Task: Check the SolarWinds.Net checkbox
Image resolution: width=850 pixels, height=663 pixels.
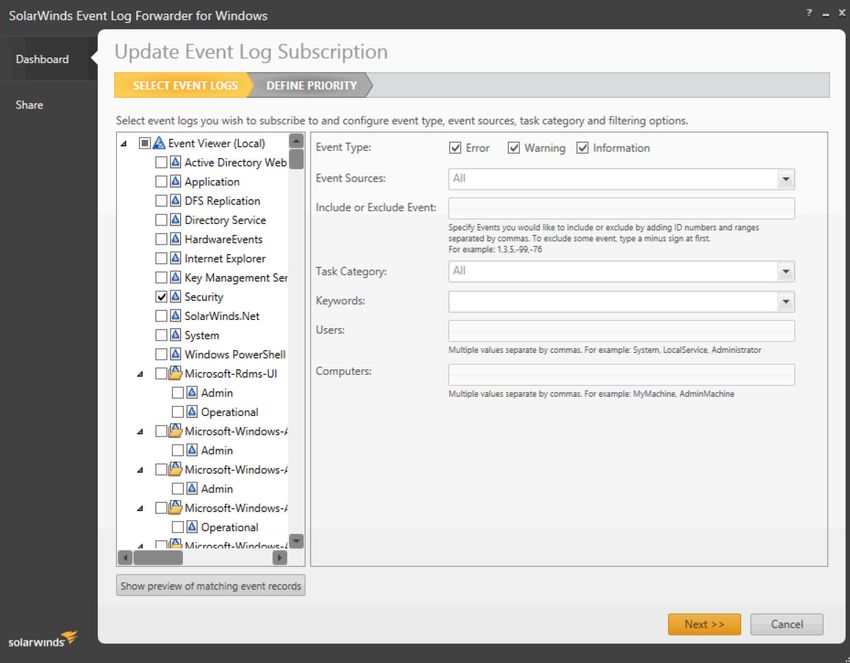Action: 161,316
